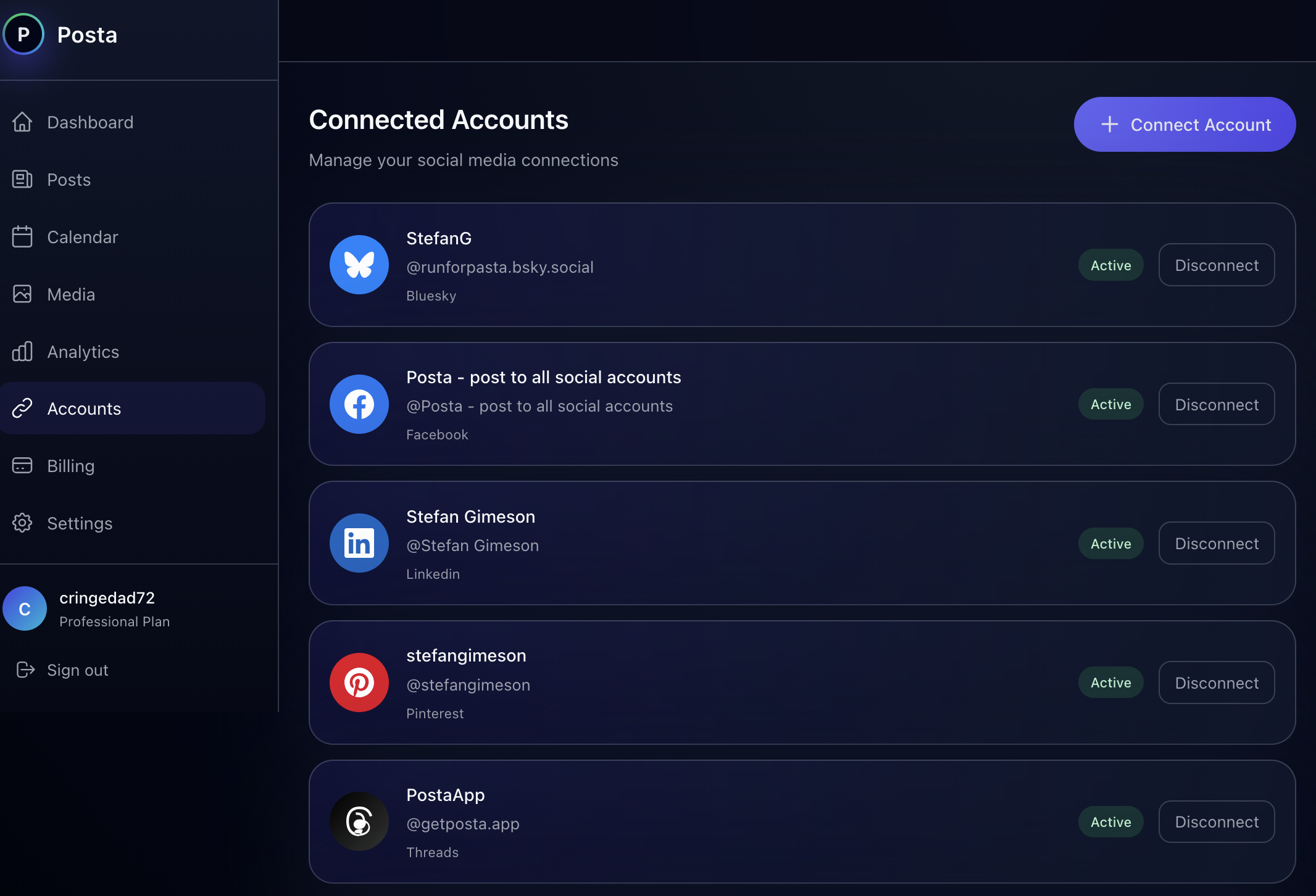Click the Active badge on Threads row
The image size is (1316, 896).
coord(1111,822)
